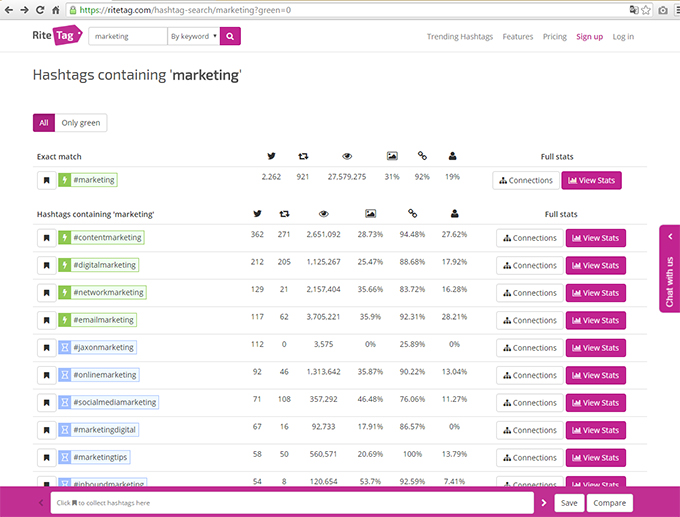This screenshot has width=680, height=517.
Task: Expand the Chat with us side panel
Action: pyautogui.click(x=670, y=269)
